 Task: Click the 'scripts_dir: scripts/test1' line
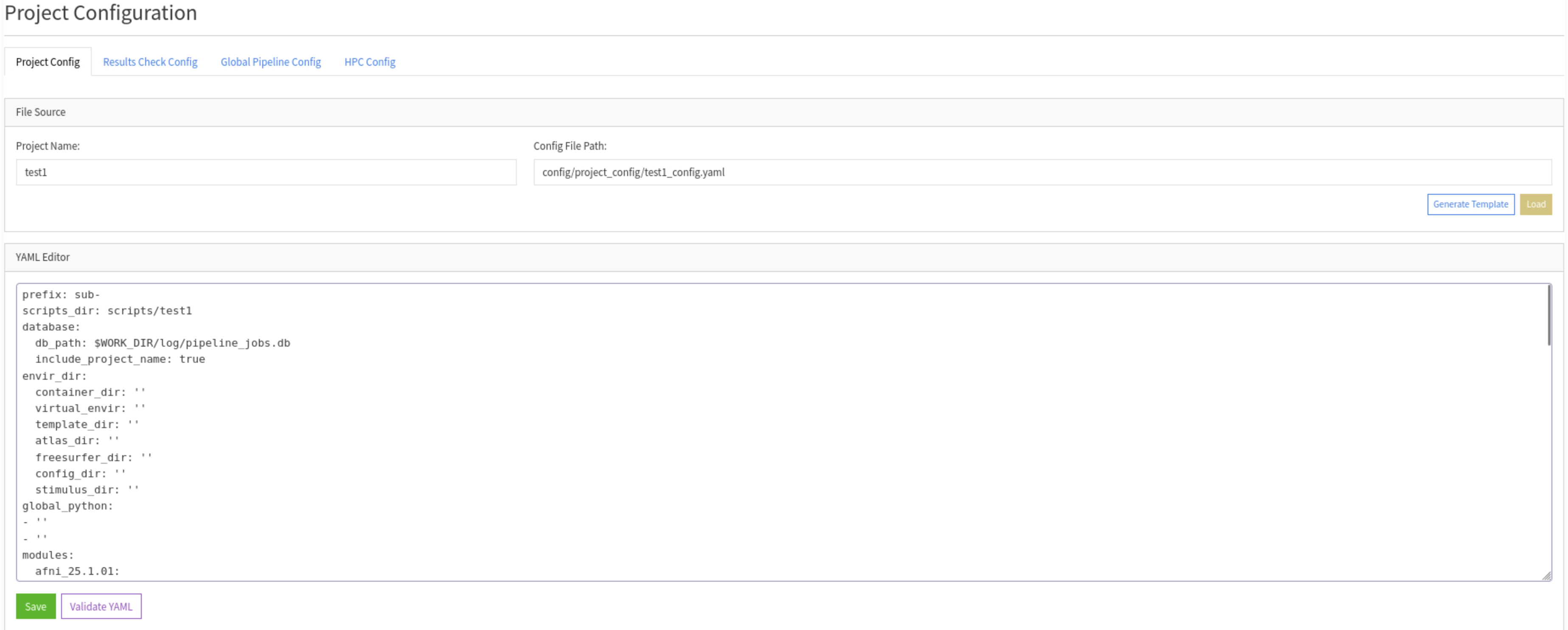107,311
